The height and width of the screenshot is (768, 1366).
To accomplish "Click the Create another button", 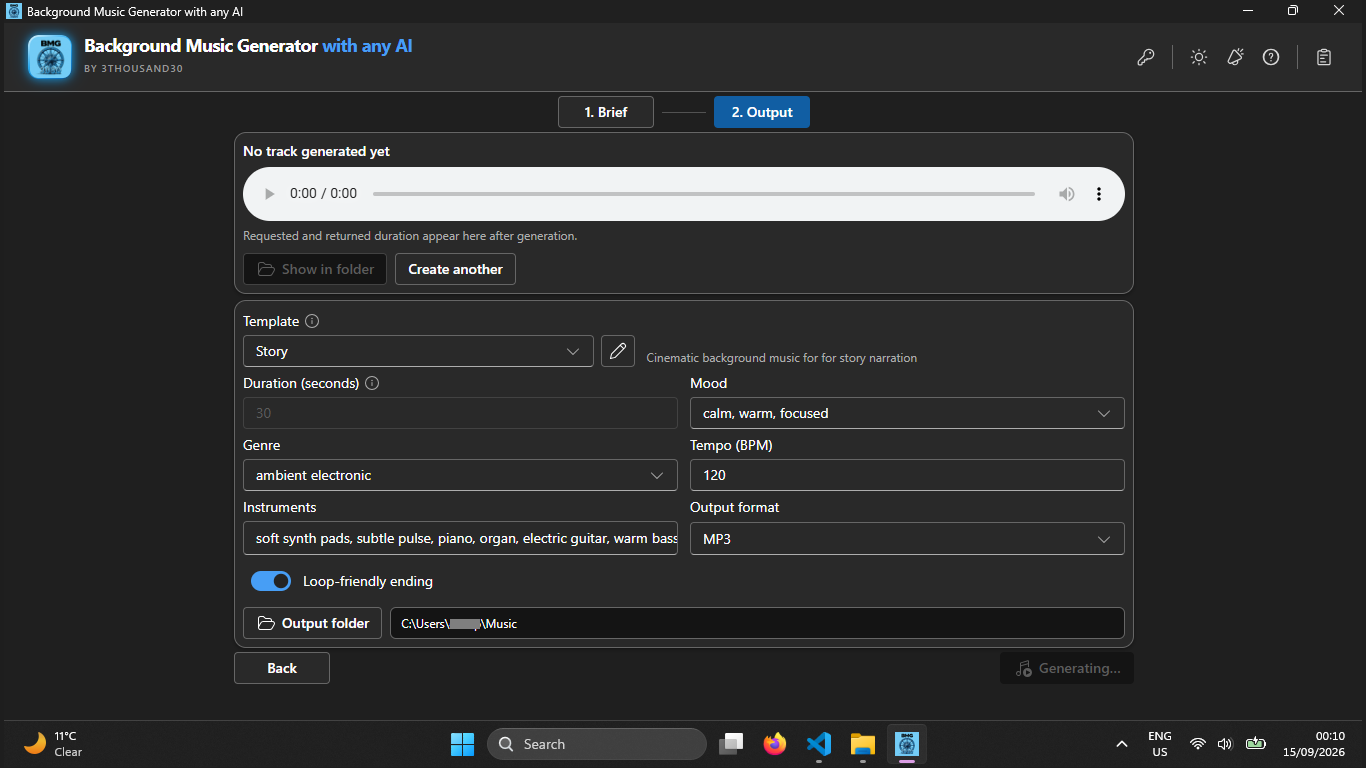I will click(455, 269).
